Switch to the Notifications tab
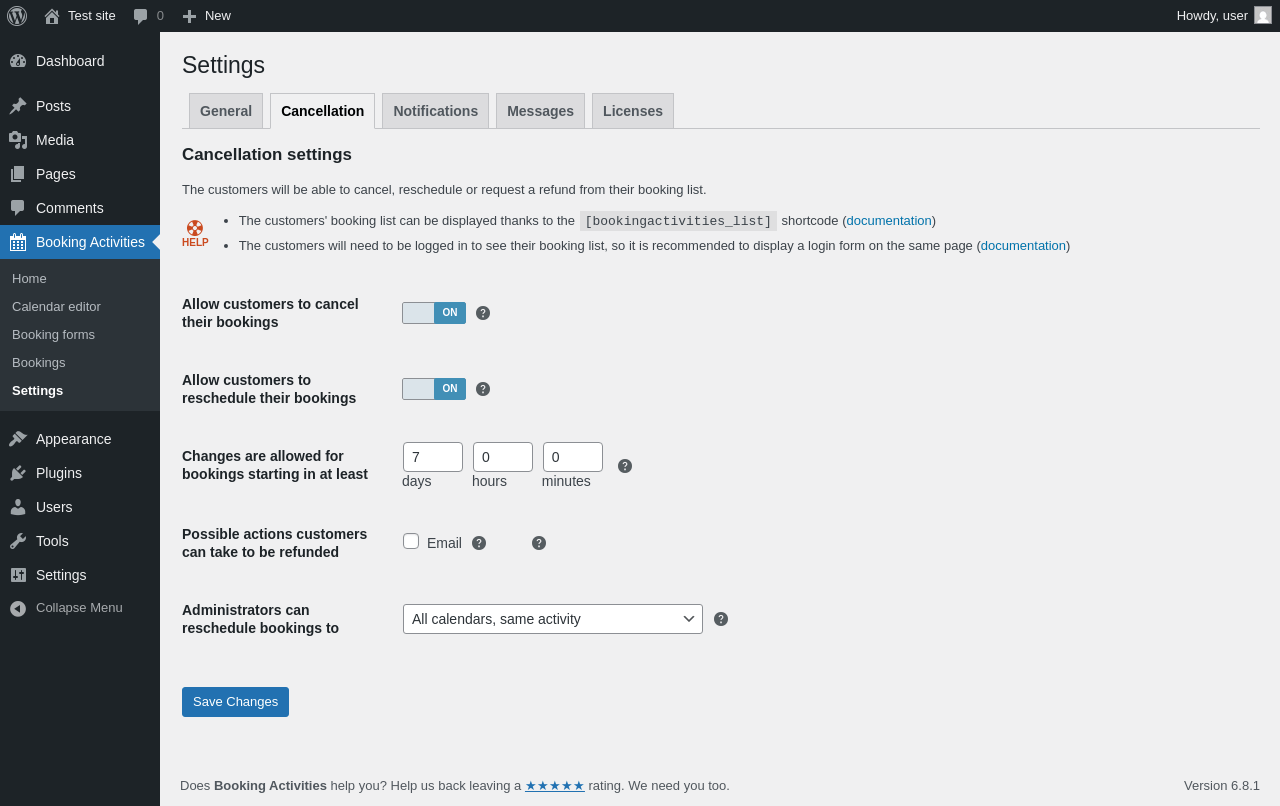Image resolution: width=1280 pixels, height=806 pixels. coord(436,111)
